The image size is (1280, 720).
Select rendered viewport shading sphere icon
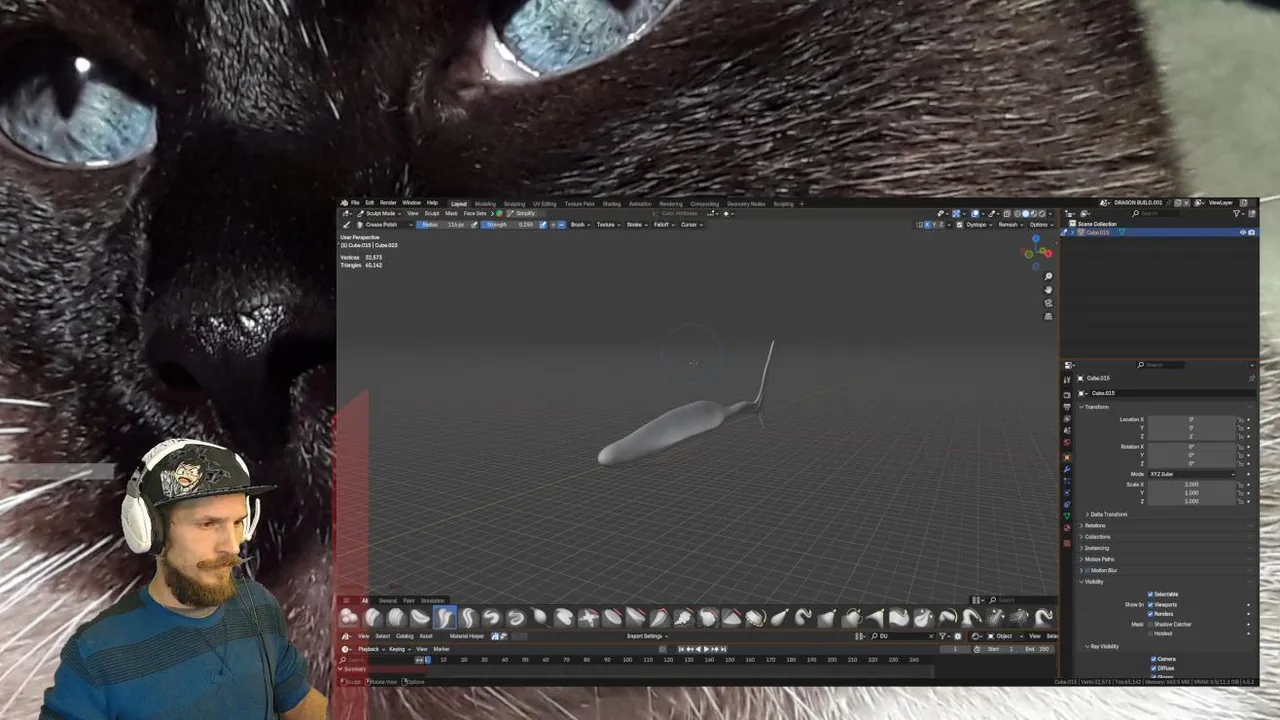(x=1042, y=214)
